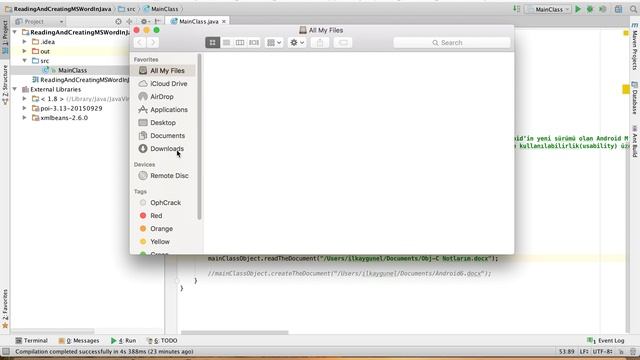Open the Finder arrange-by dropdown
Viewport: 640px width, 360px height.
274,42
